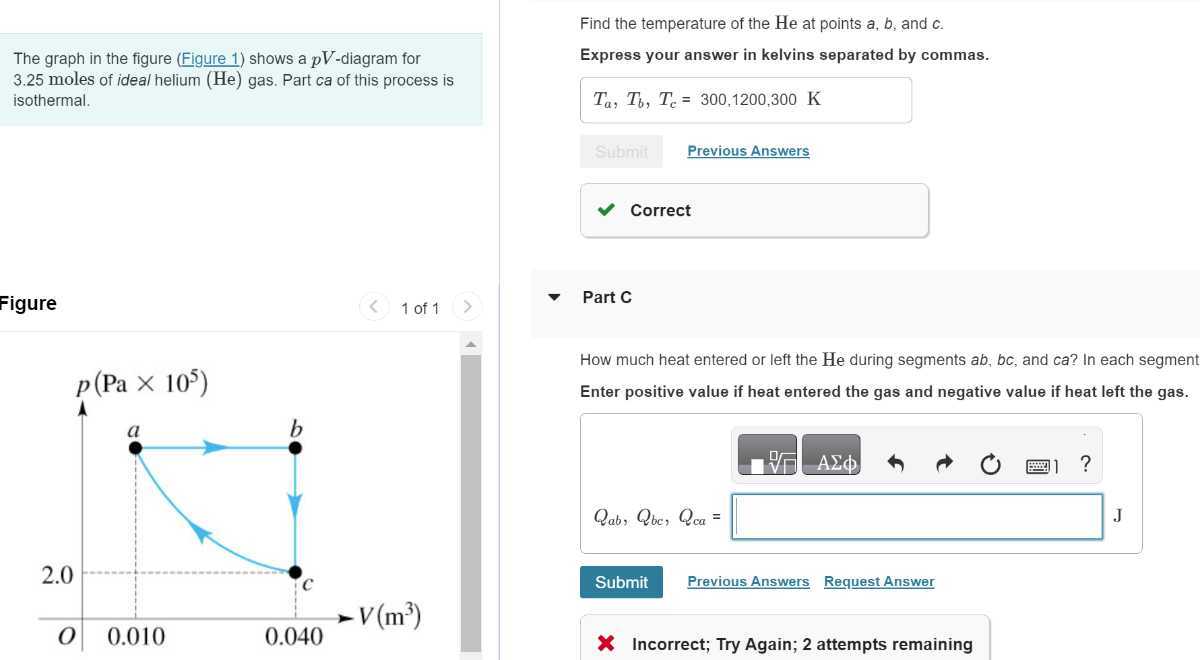Click the Qab, Qbc, Qca answer input field
1200x660 pixels.
coord(915,516)
